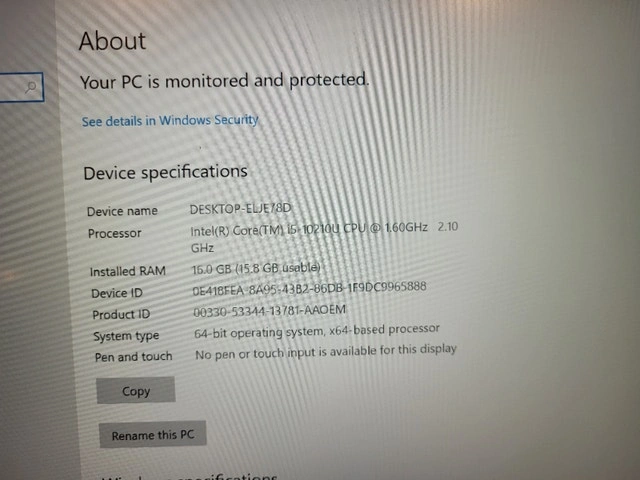Click the Device specifications heading
The image size is (640, 480).
[x=165, y=172]
